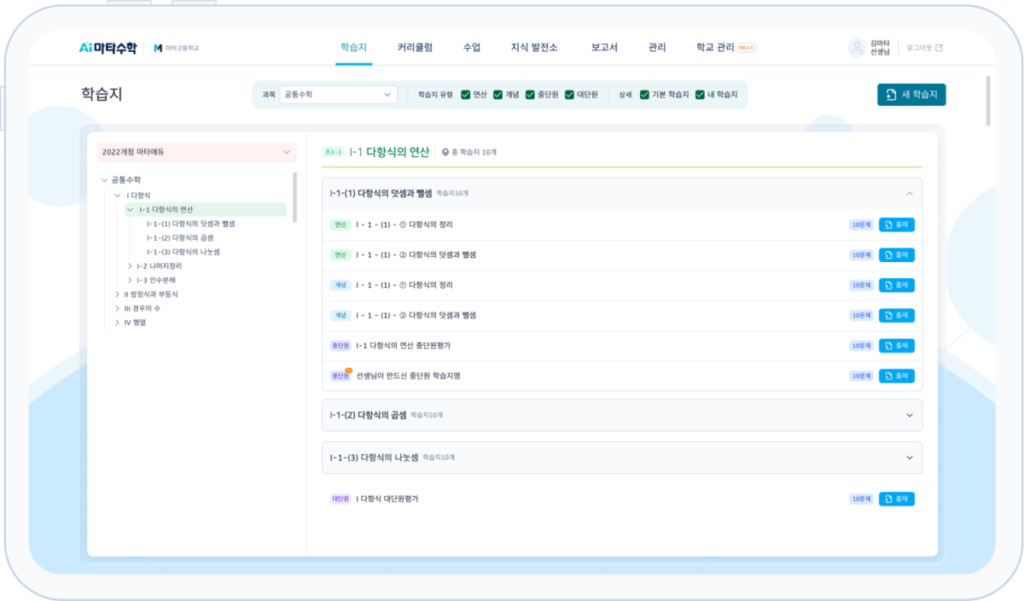The image size is (1024, 601).
Task: Open 개념 worksheet ① 다항식의 정리 title
Action: click(404, 285)
